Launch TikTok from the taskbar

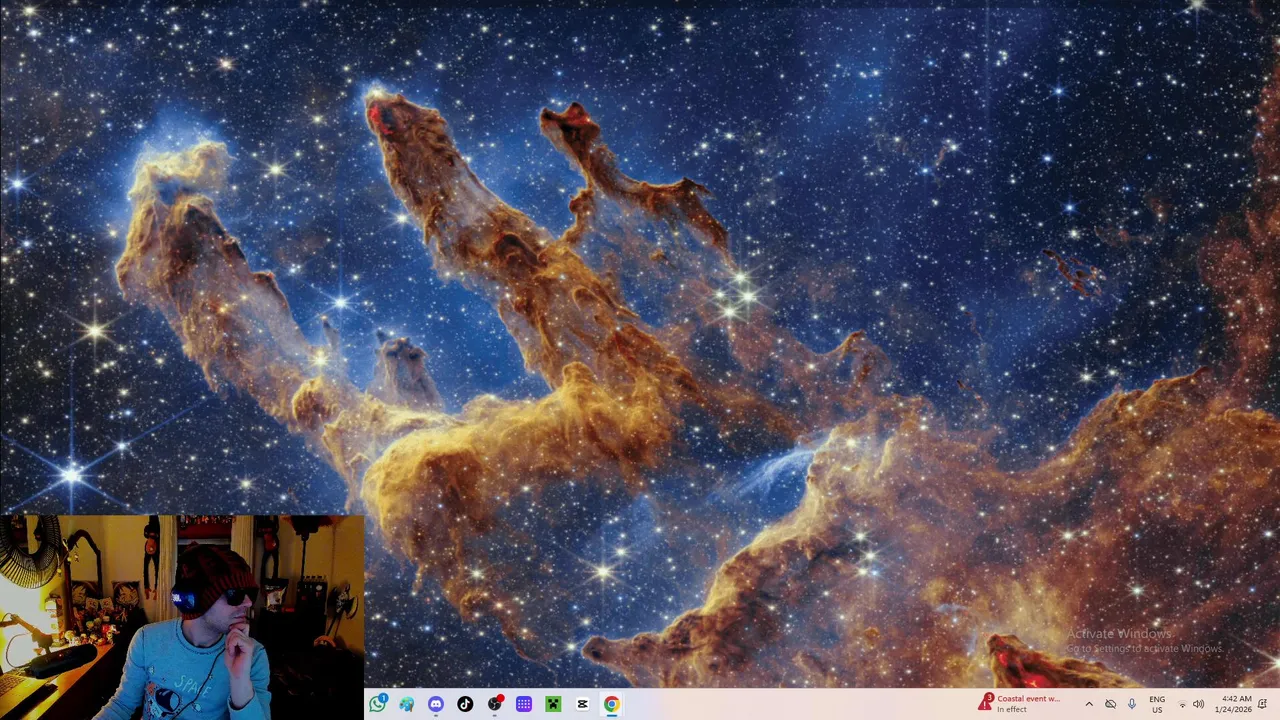tap(465, 704)
